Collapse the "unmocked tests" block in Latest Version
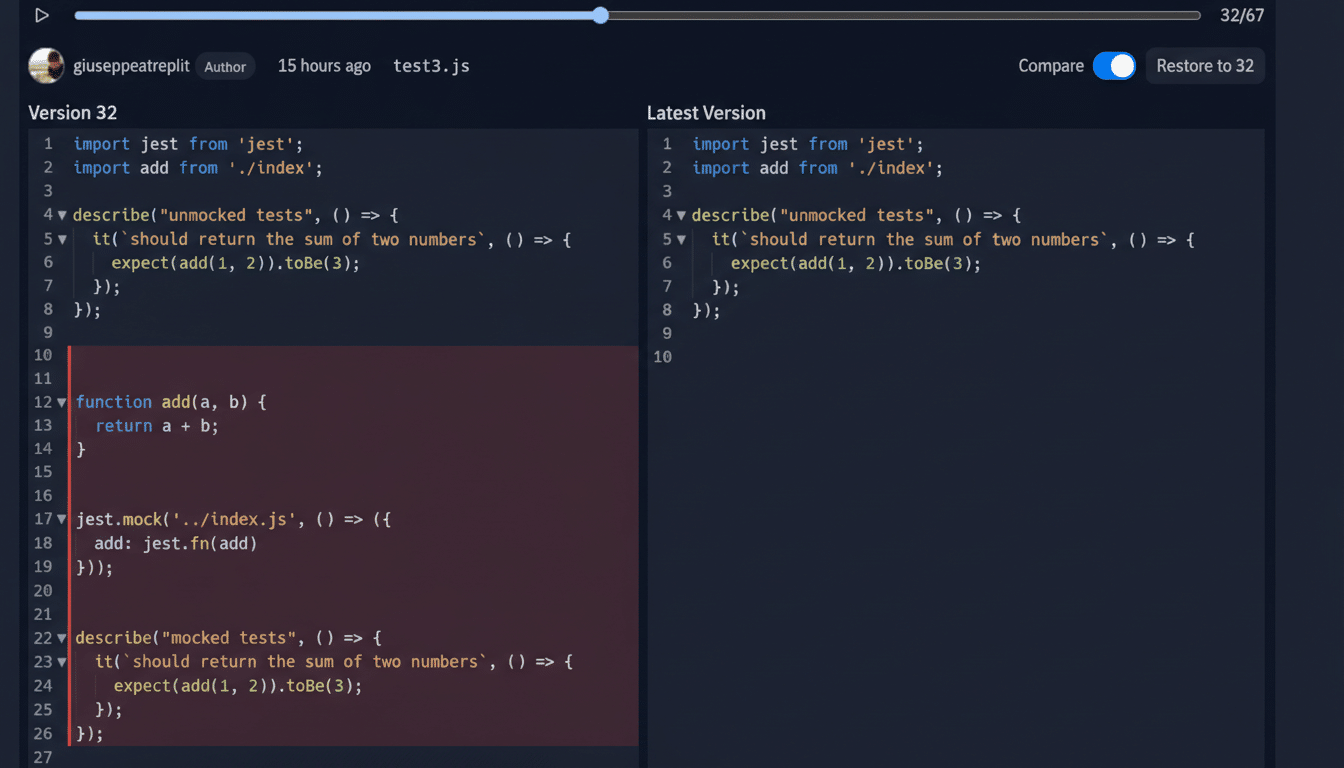1344x768 pixels. click(681, 214)
